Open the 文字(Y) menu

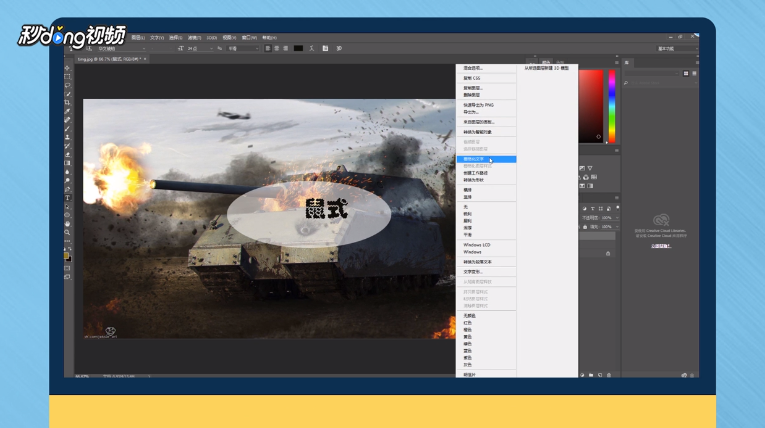click(157, 38)
